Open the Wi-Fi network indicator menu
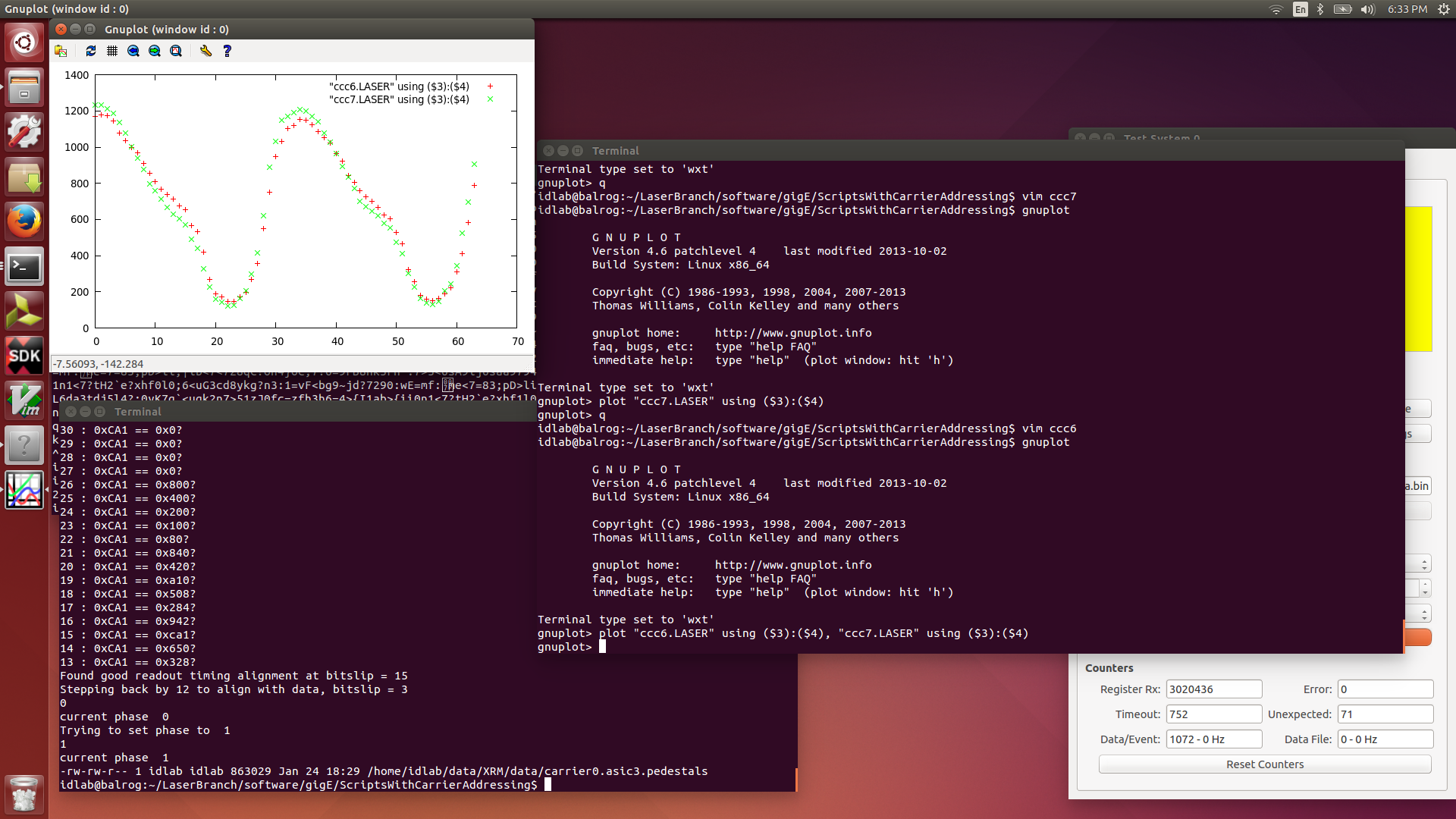Screen dimensions: 1456x819 tap(1276, 9)
